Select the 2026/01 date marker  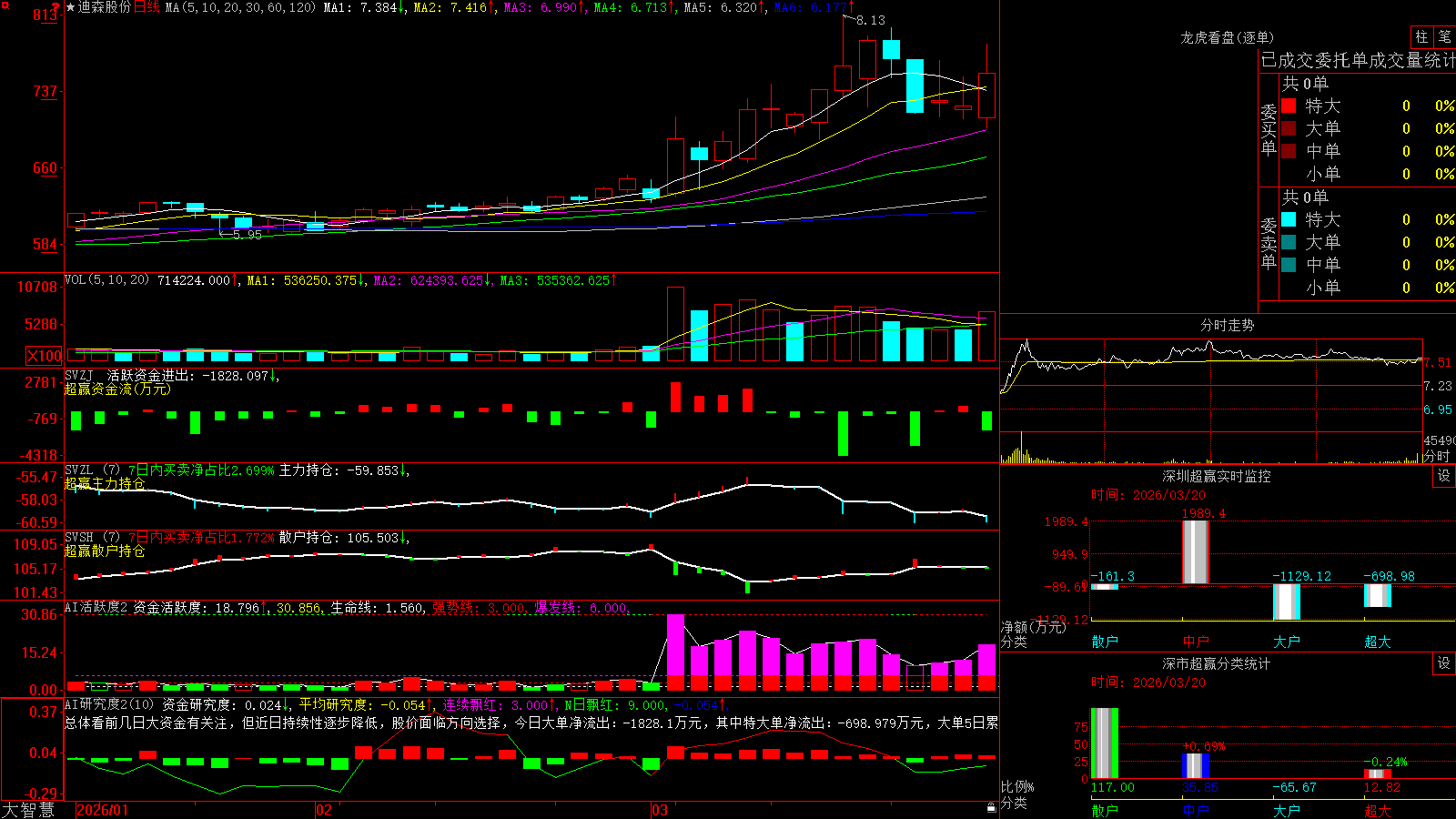(102, 810)
